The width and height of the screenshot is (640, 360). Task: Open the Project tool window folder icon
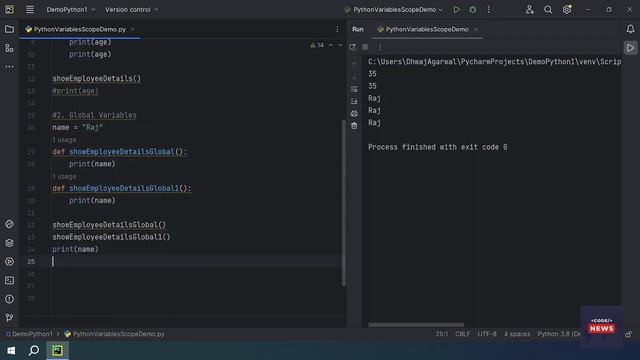(x=9, y=29)
